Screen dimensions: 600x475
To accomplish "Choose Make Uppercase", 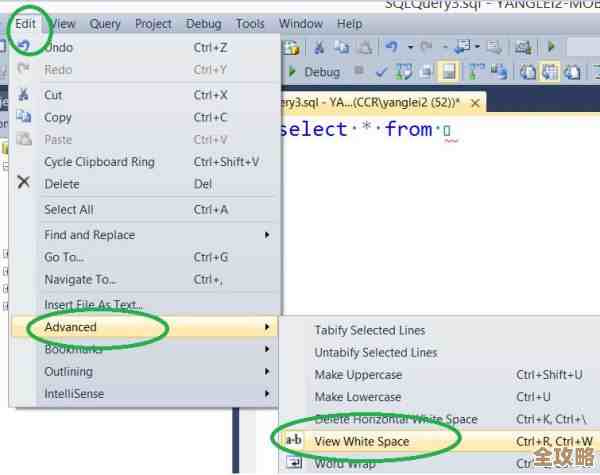I will [x=440, y=375].
